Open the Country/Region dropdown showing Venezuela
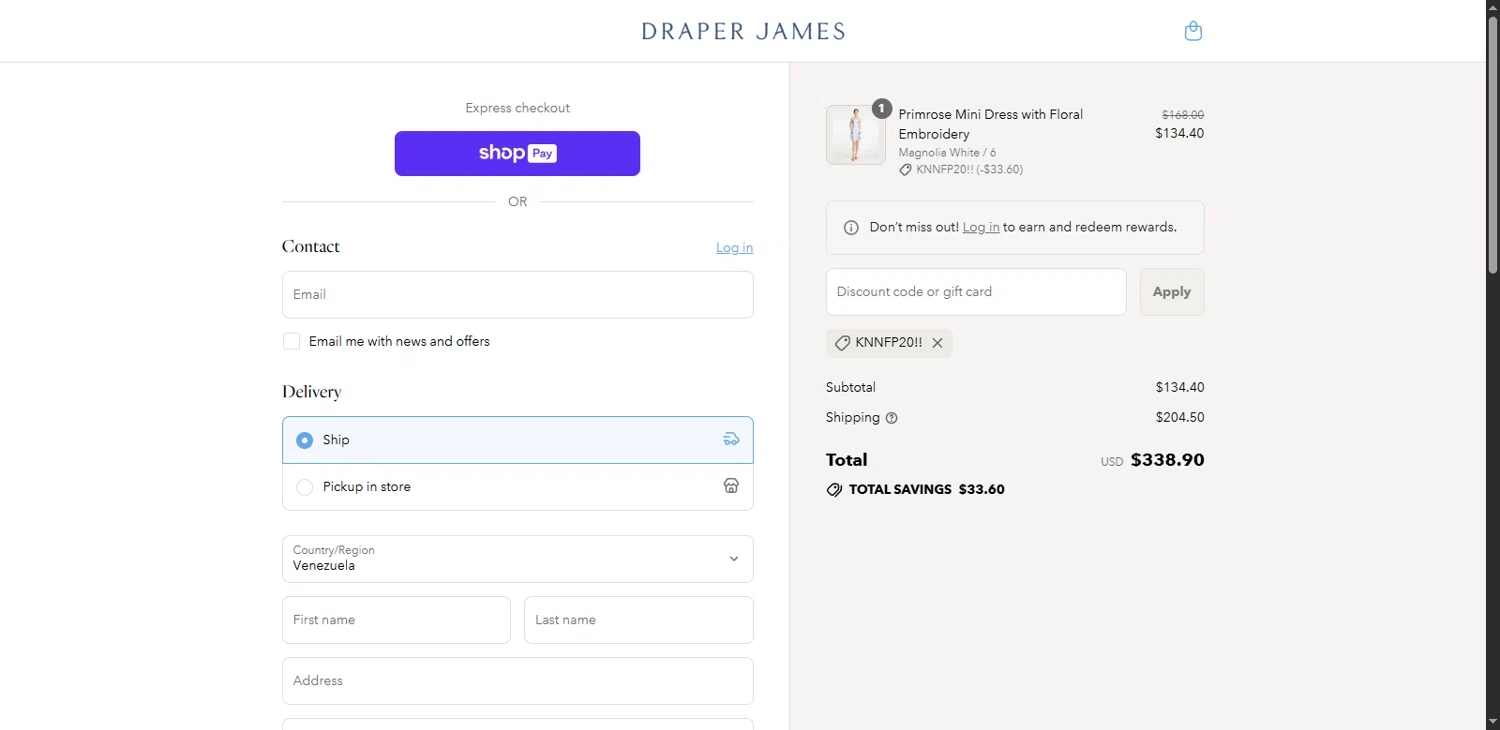The image size is (1500, 730). pyautogui.click(x=517, y=559)
